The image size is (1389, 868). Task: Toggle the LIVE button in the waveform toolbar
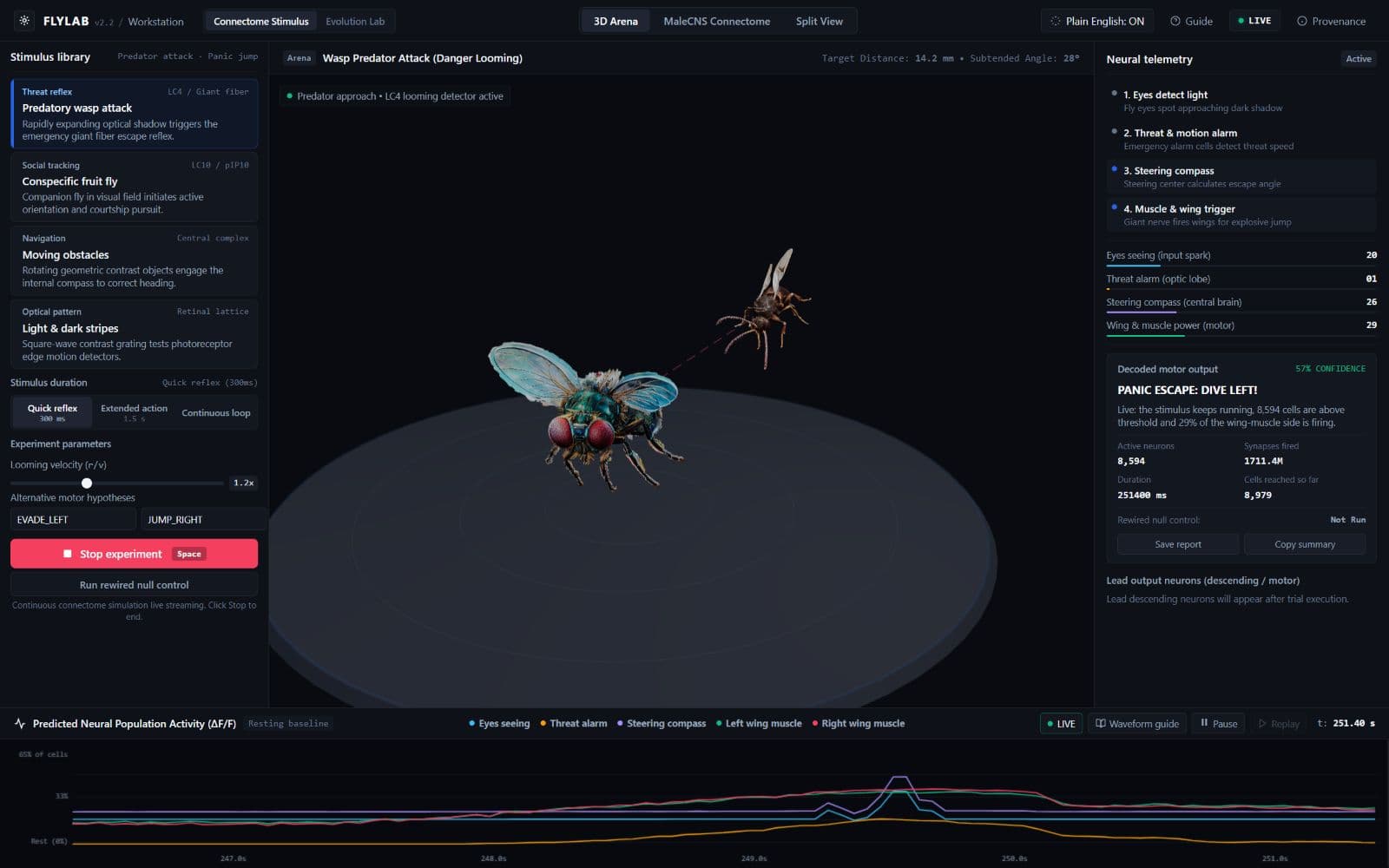point(1061,723)
